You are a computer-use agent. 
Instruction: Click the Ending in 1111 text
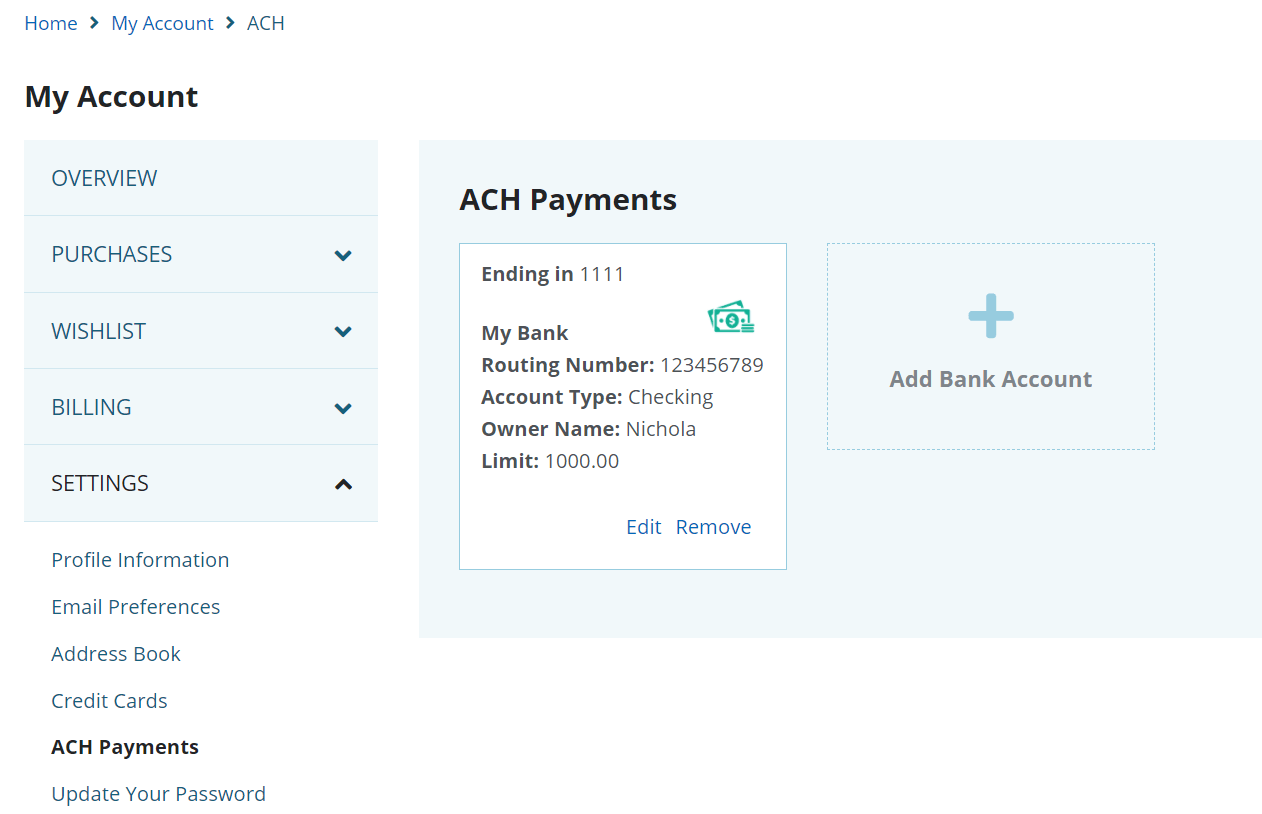pos(553,274)
